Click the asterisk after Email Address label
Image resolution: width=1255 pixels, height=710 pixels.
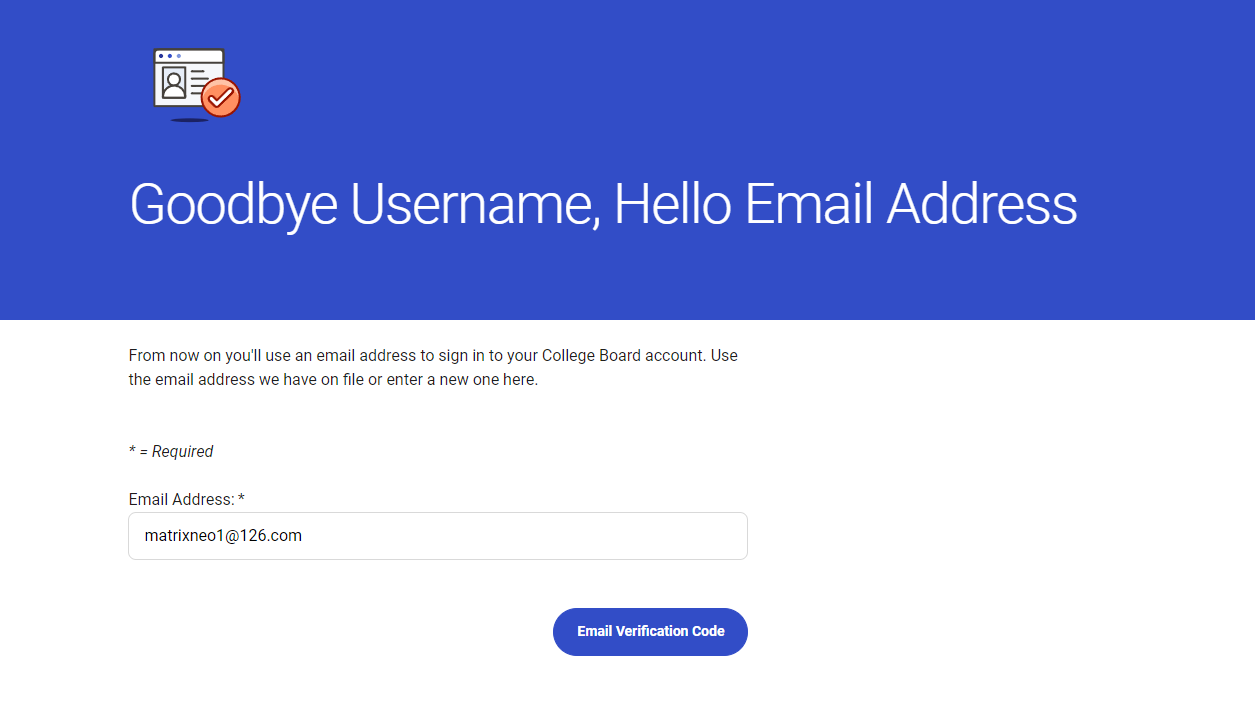coord(241,497)
